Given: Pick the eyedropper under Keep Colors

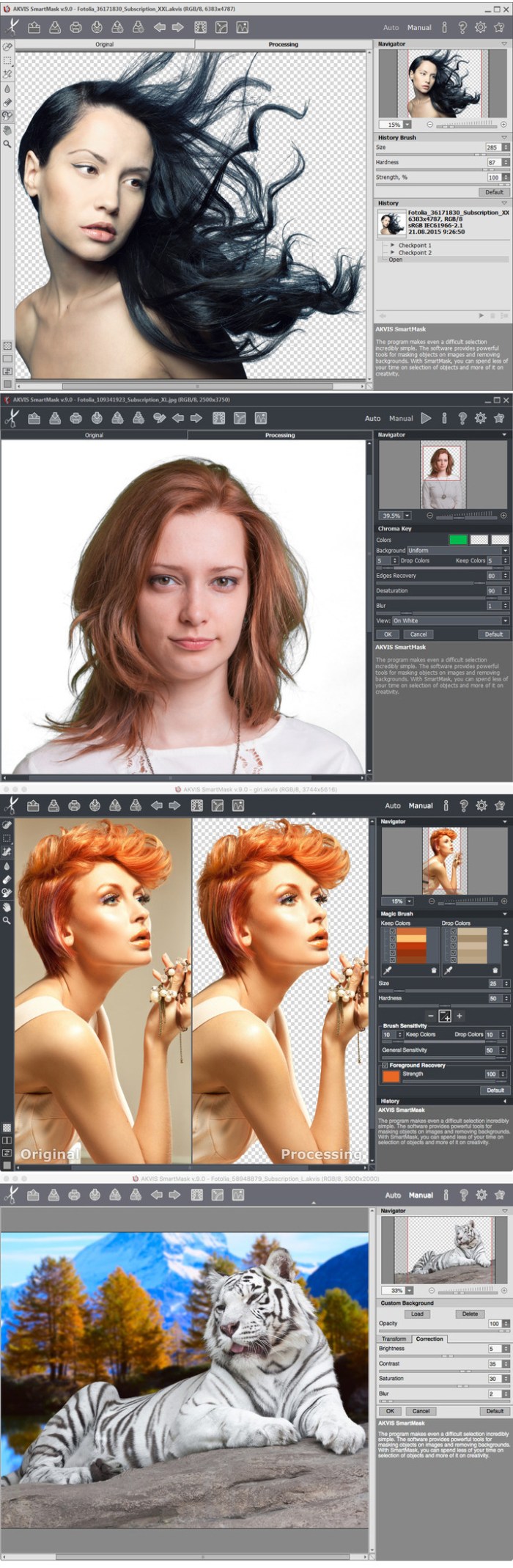Looking at the screenshot, I should [386, 970].
